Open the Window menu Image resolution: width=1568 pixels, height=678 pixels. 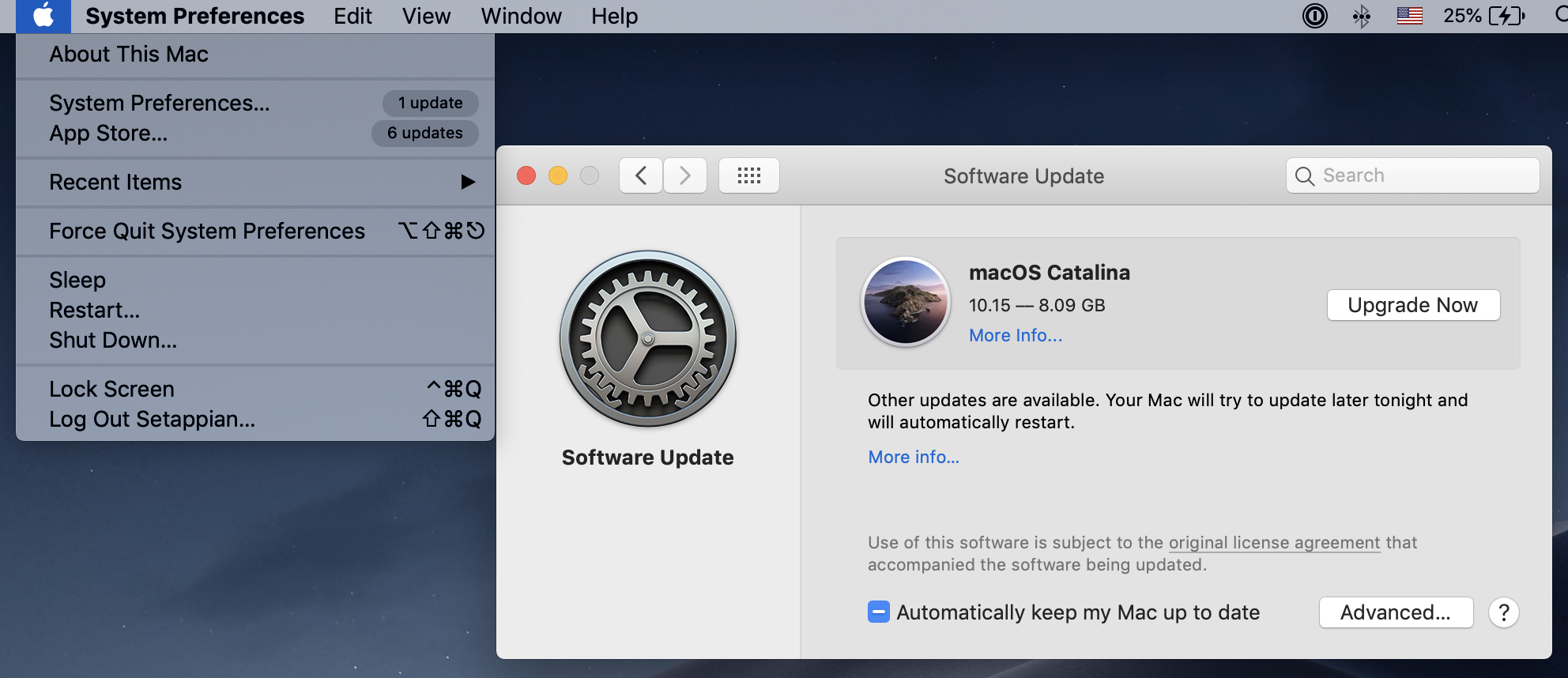pyautogui.click(x=521, y=16)
